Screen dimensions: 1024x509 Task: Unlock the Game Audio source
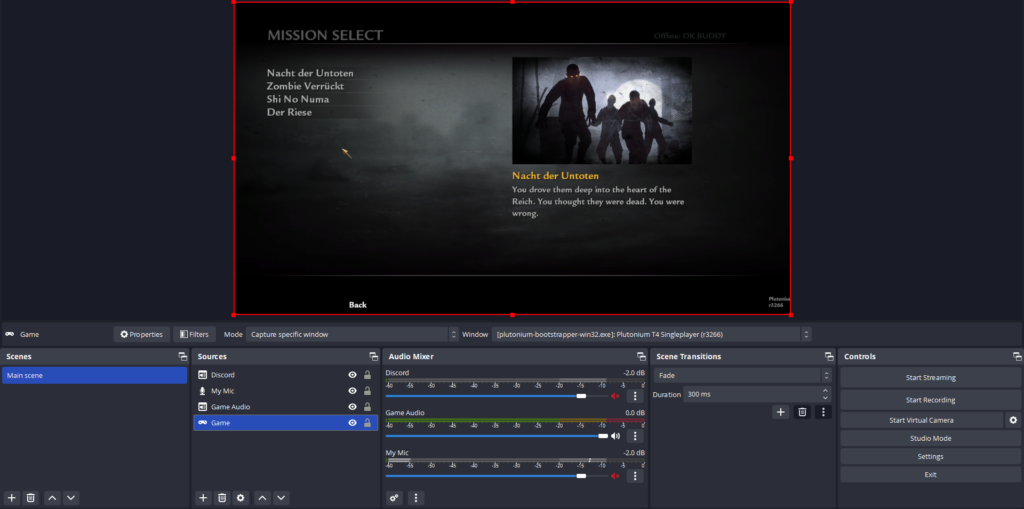[367, 406]
